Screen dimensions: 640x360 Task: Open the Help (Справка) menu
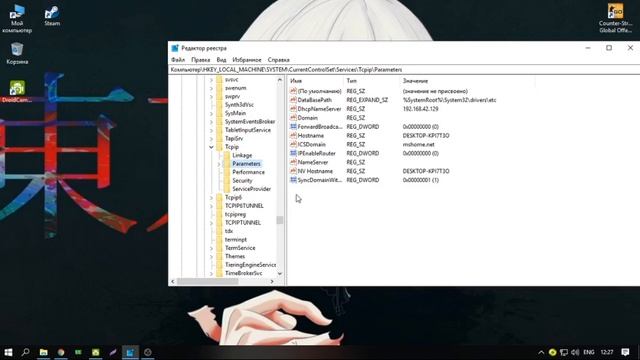pyautogui.click(x=278, y=60)
